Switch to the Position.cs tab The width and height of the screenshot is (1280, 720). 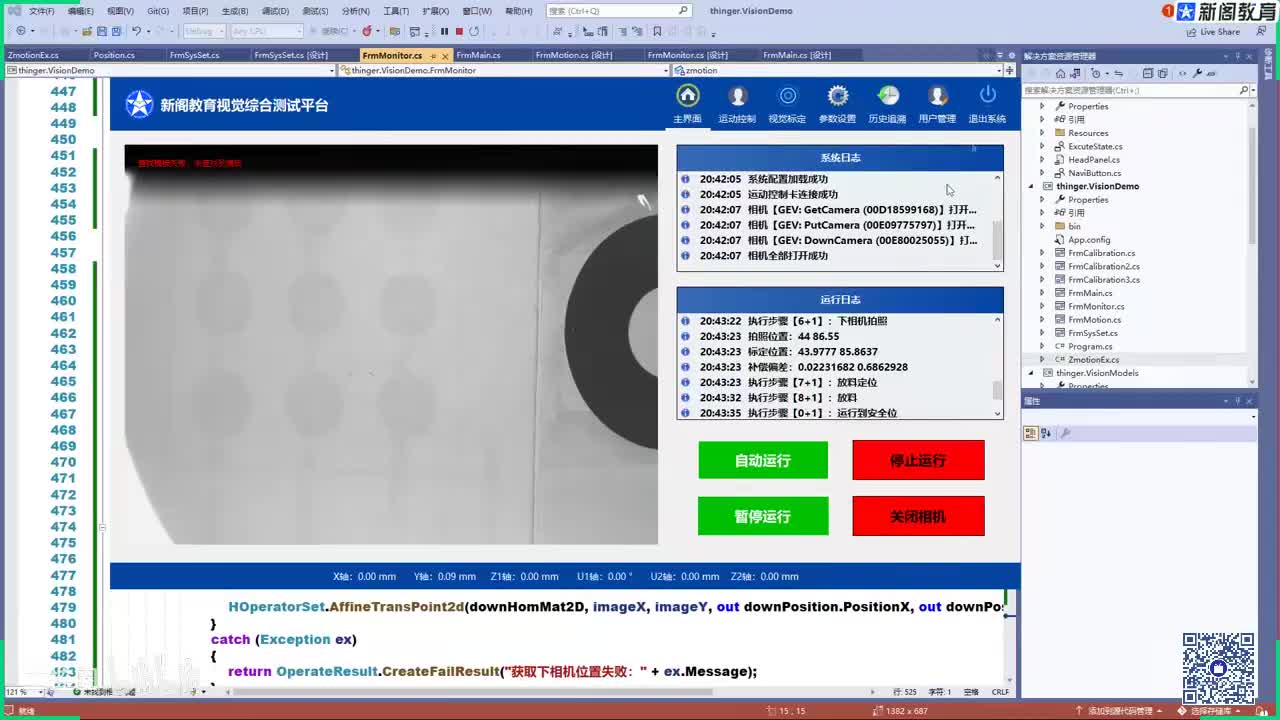(114, 55)
